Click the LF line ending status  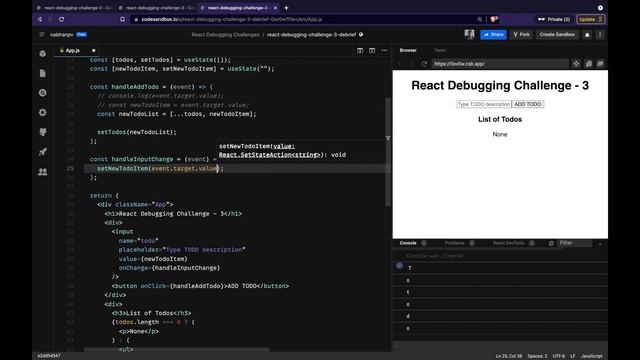573,356
